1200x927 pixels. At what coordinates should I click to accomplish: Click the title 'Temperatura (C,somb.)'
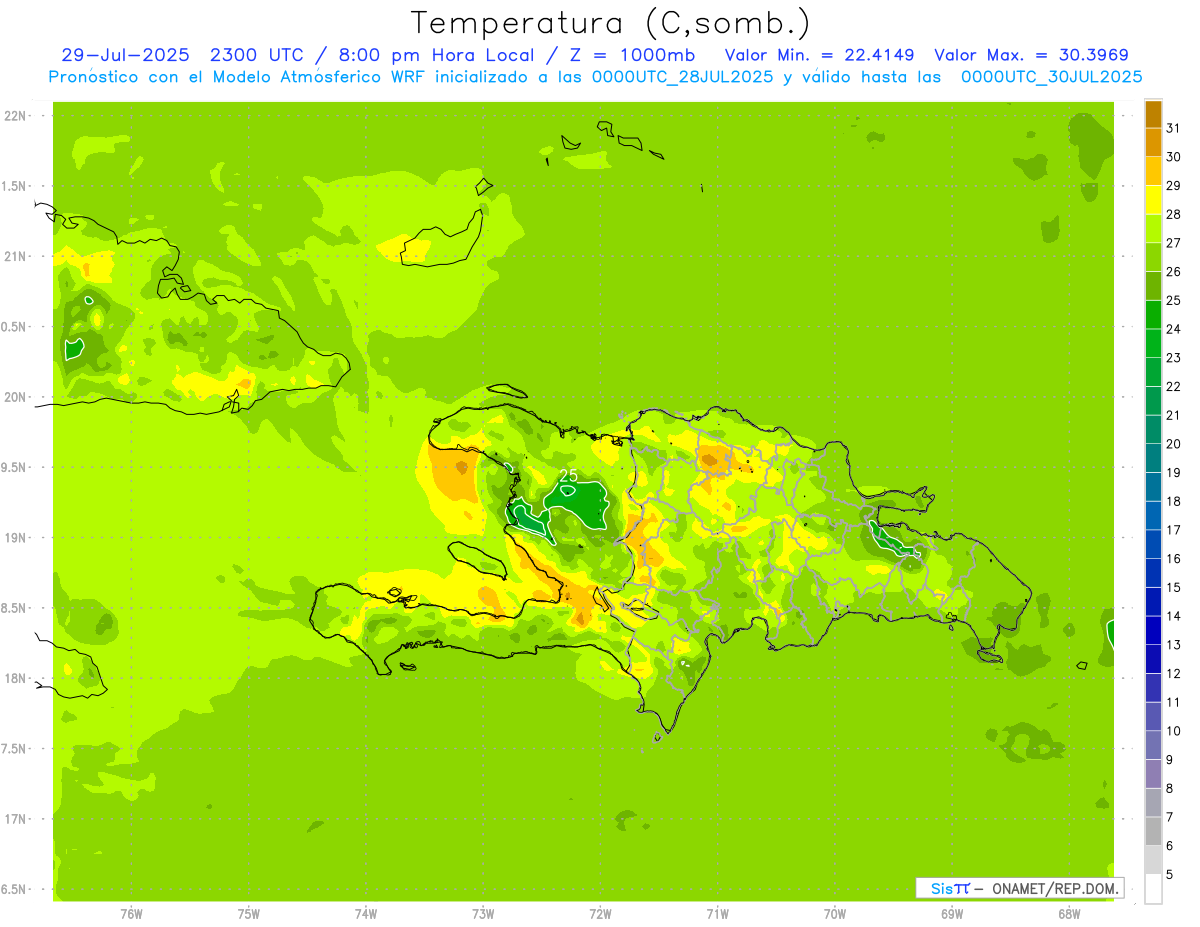pyautogui.click(x=610, y=23)
